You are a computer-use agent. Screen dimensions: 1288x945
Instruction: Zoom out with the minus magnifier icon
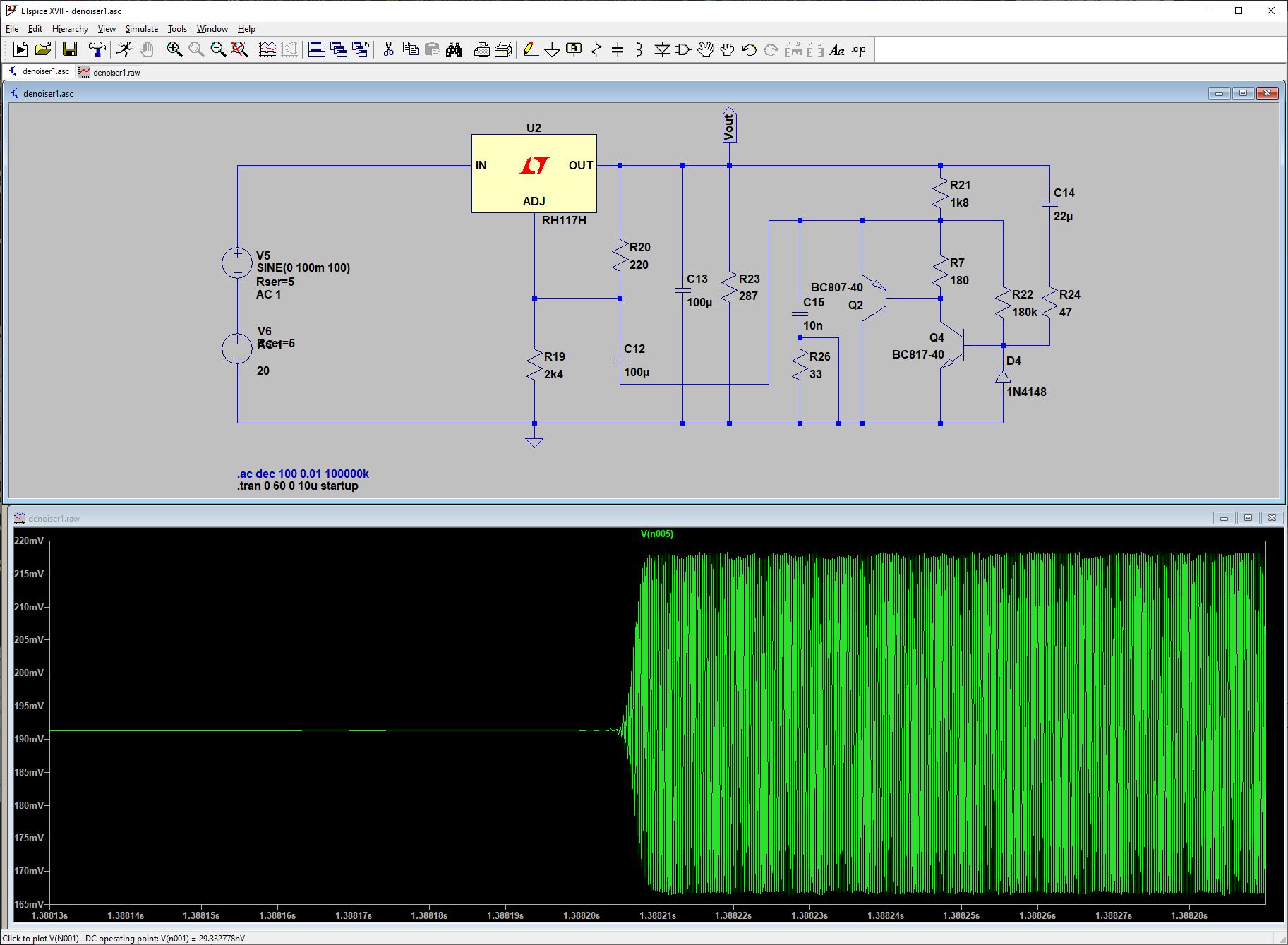coord(218,49)
